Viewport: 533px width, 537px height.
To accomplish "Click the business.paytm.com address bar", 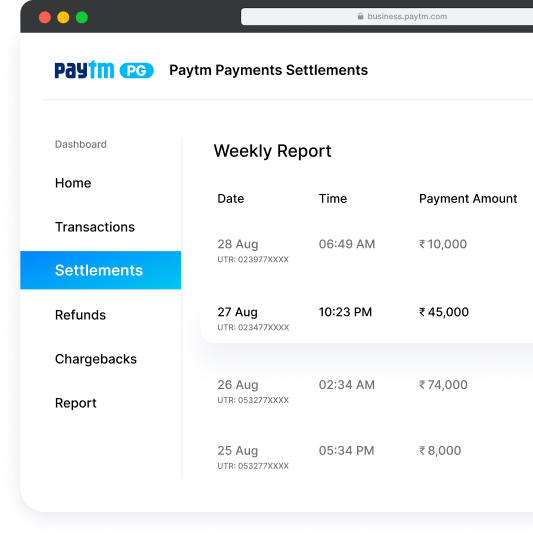I will click(x=387, y=16).
